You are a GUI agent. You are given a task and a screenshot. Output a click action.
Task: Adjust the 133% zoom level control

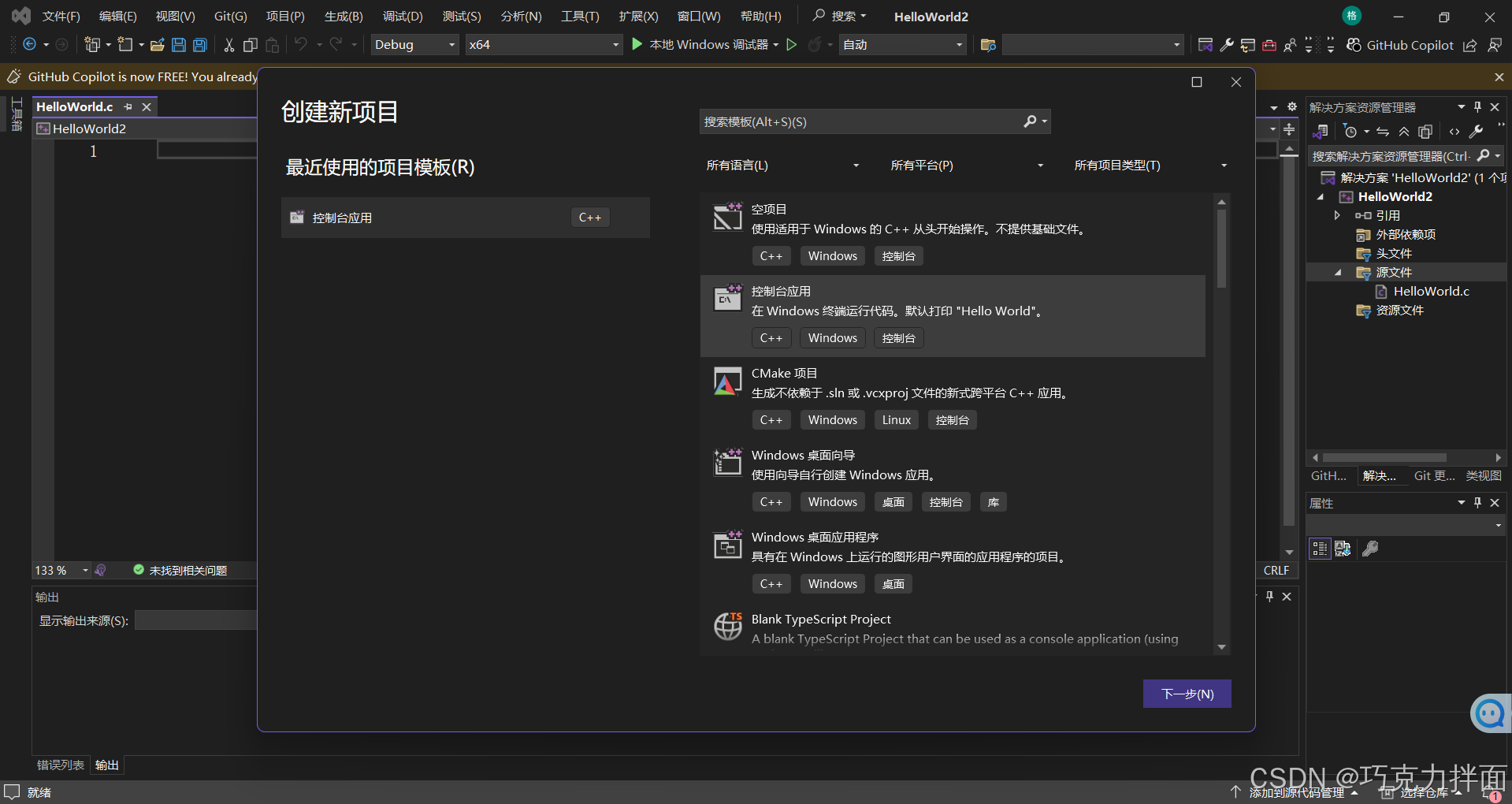pos(61,570)
